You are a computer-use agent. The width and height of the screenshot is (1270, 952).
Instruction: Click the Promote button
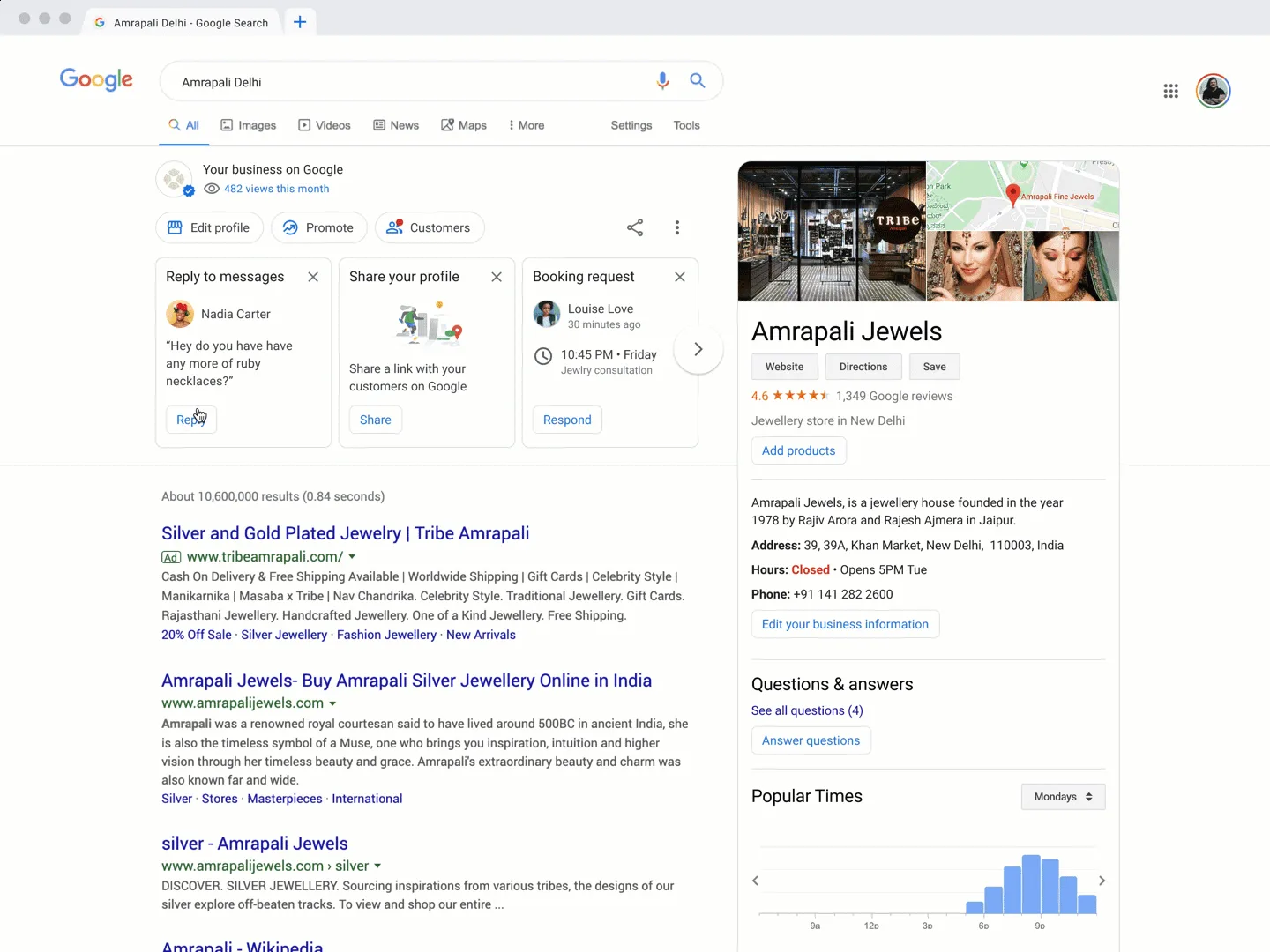[x=319, y=227]
